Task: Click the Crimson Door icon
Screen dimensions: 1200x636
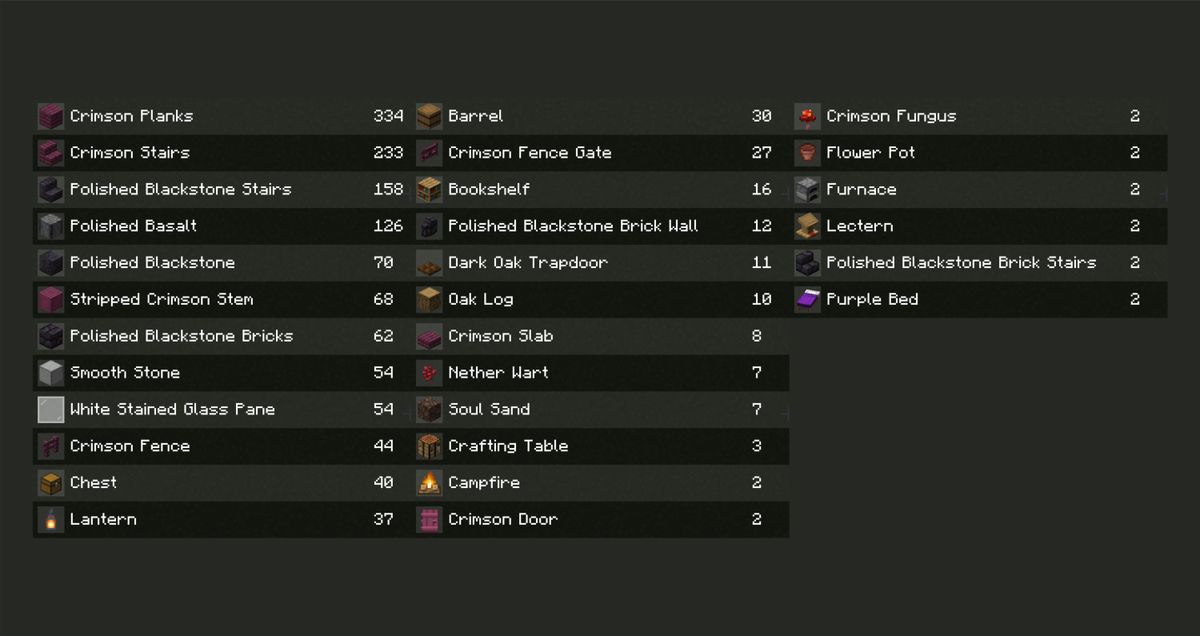Action: click(x=429, y=520)
